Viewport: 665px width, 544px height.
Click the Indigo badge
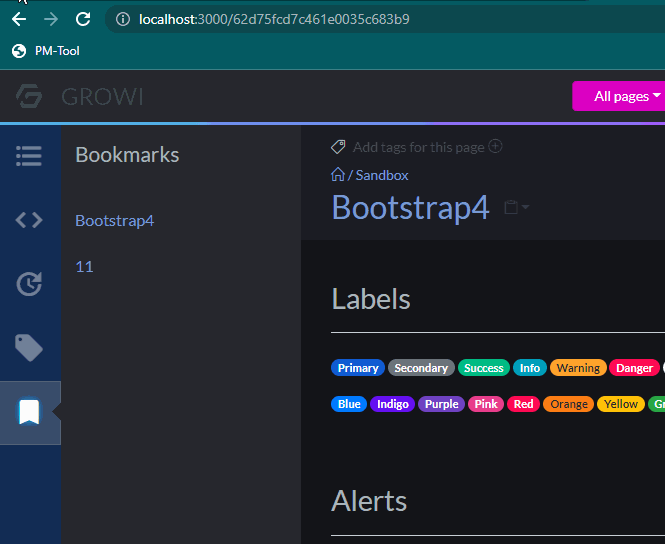click(x=393, y=404)
